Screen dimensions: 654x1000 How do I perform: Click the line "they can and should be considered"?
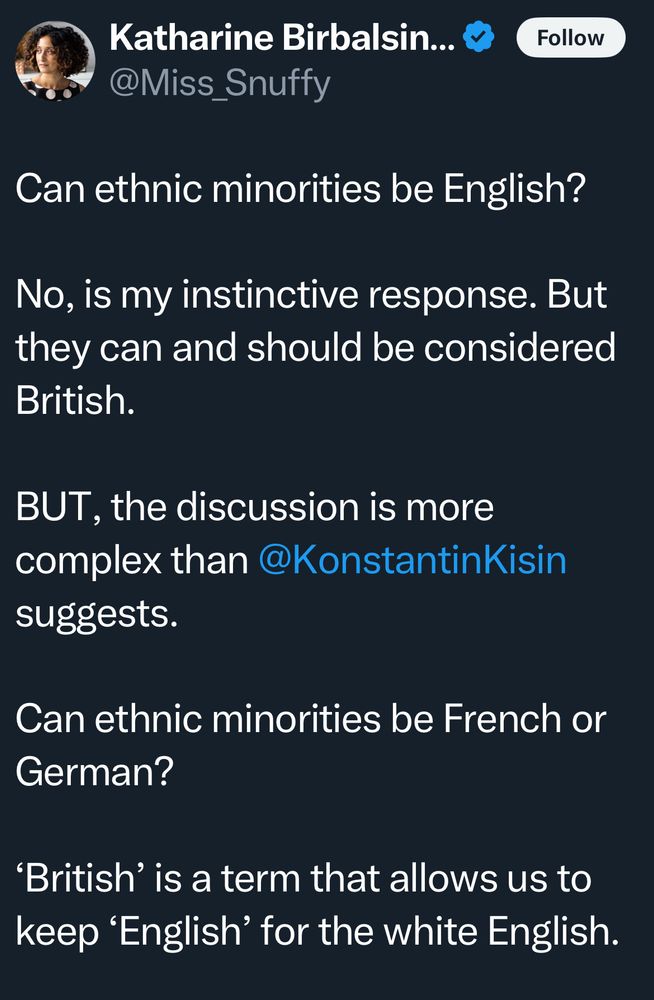315,348
